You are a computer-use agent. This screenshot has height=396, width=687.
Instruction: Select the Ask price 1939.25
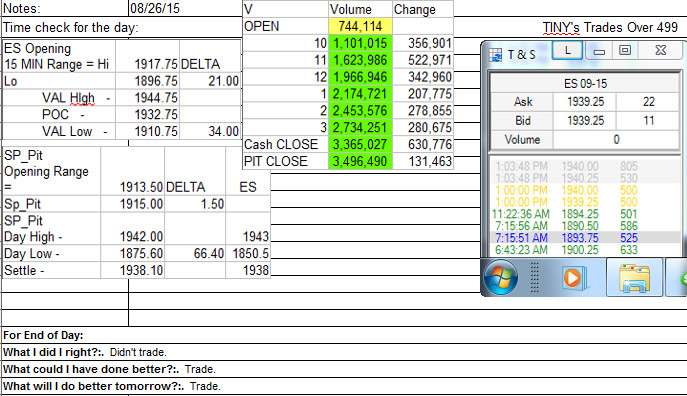tap(585, 102)
